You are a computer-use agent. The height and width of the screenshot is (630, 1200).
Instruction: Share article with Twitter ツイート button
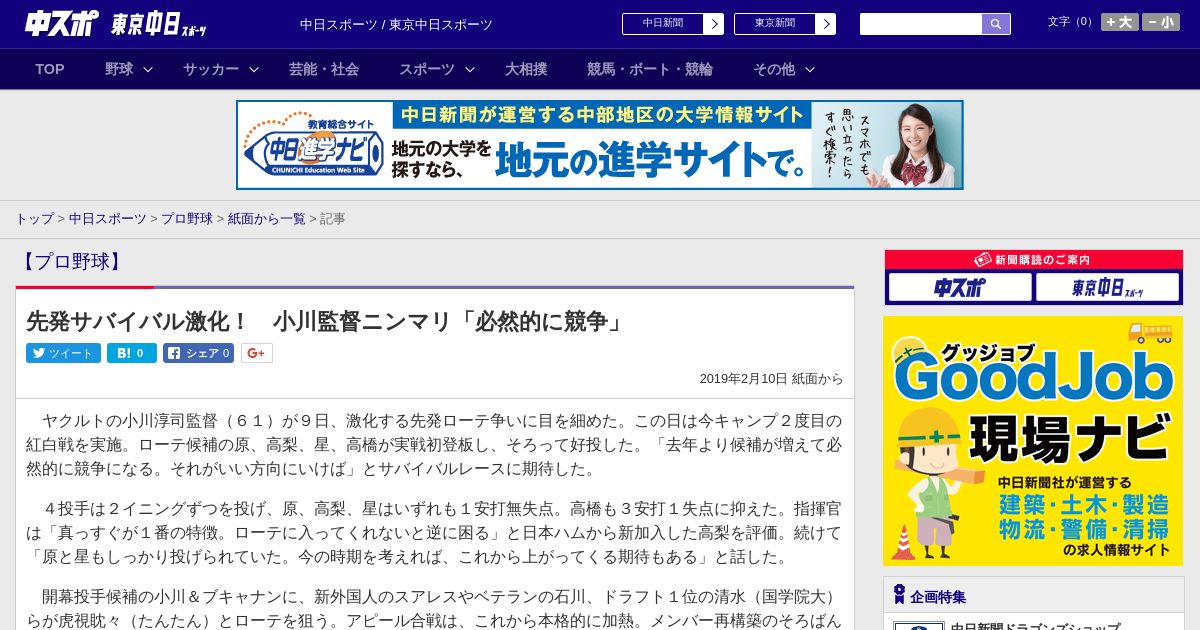click(63, 353)
